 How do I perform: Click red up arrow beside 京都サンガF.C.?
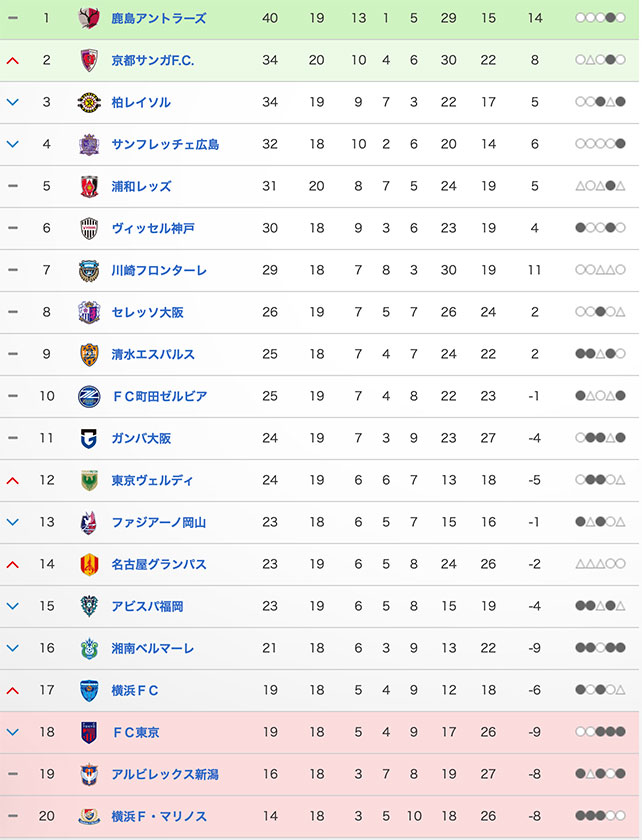[x=12, y=61]
